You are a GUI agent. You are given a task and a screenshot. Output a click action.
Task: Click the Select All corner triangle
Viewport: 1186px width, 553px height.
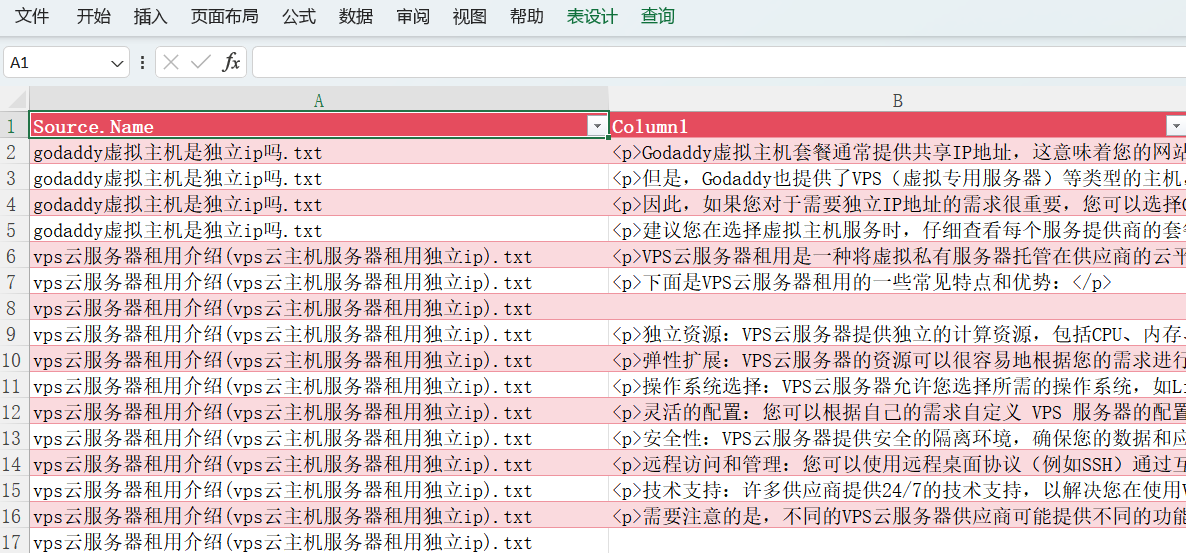tap(15, 100)
